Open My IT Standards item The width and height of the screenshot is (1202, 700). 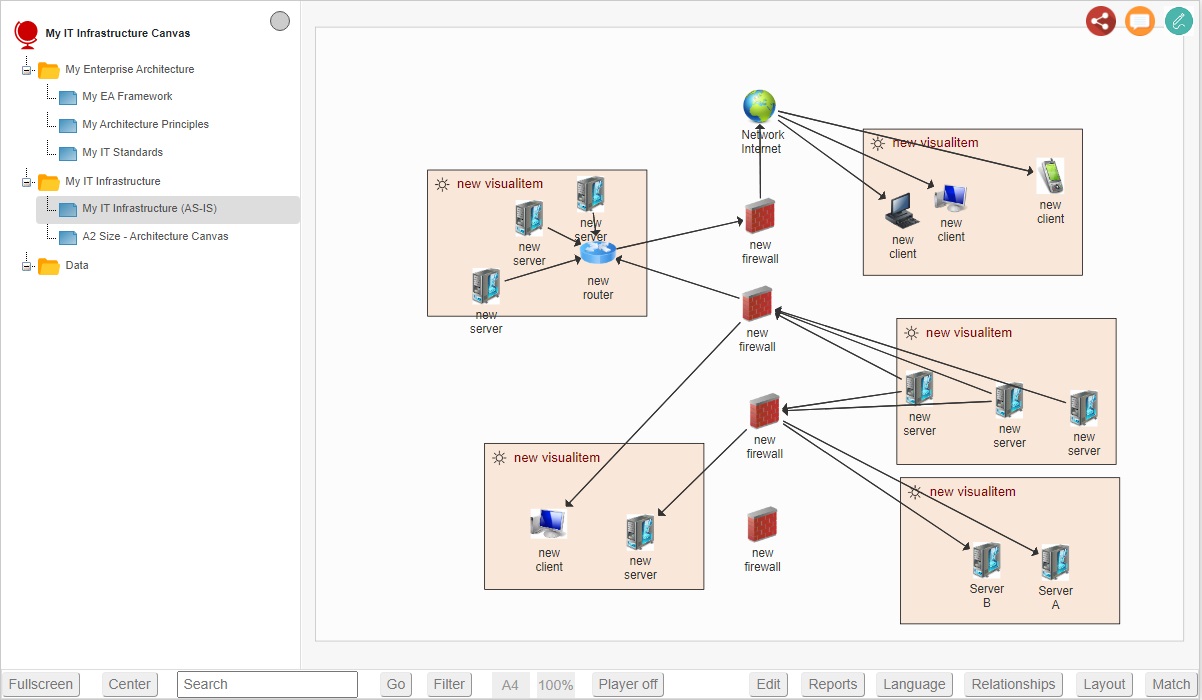coord(122,153)
